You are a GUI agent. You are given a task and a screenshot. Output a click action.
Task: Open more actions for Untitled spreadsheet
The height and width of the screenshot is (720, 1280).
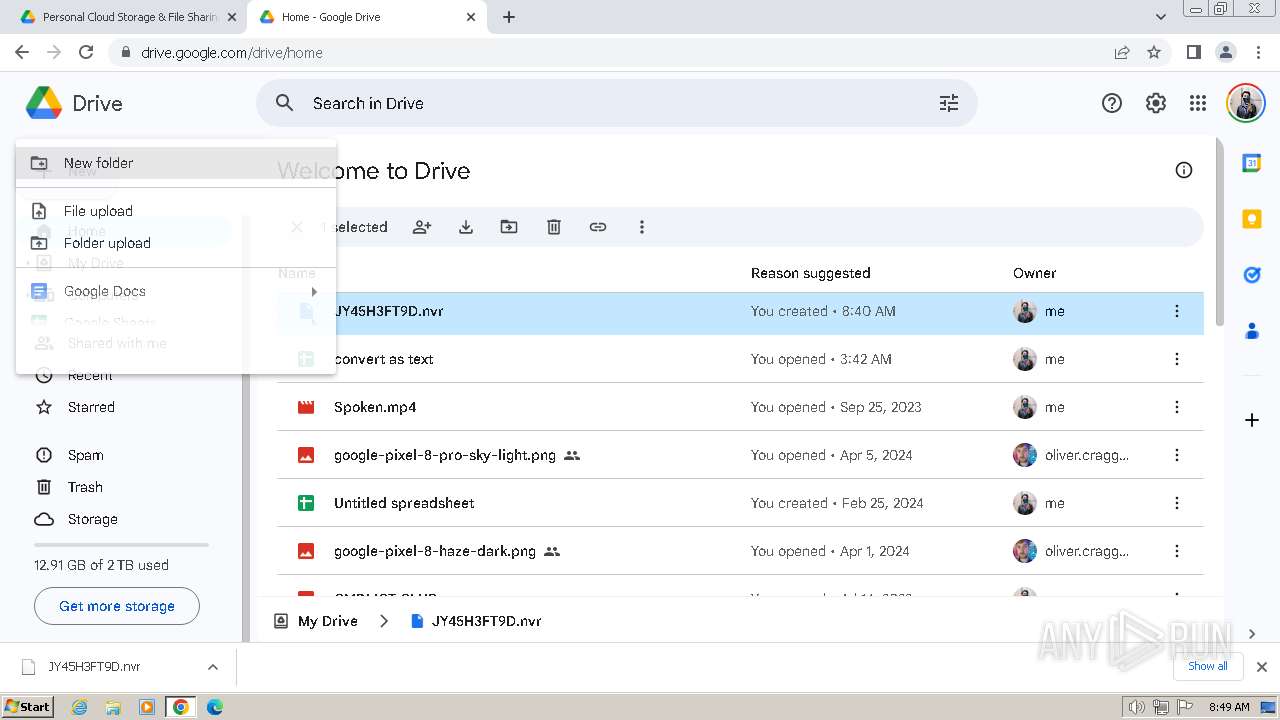[x=1177, y=503]
